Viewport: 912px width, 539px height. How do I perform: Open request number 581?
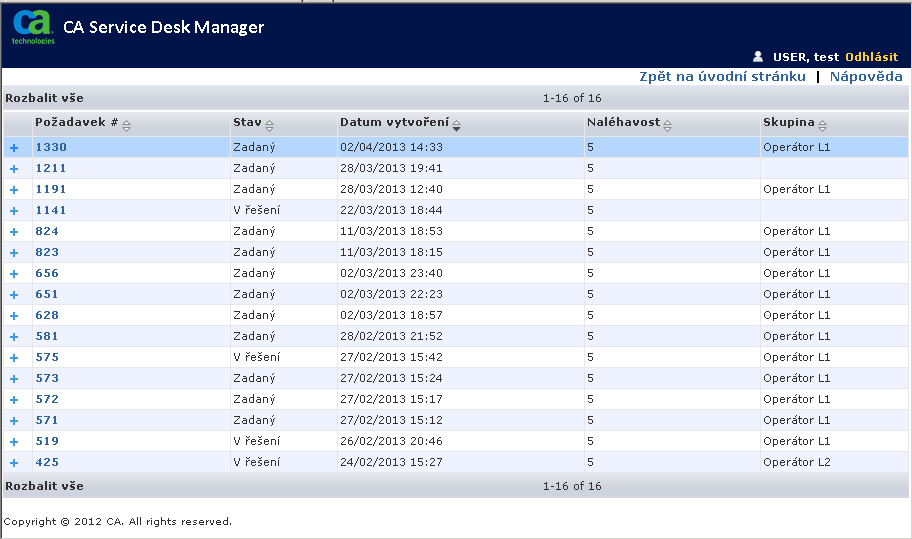point(47,336)
